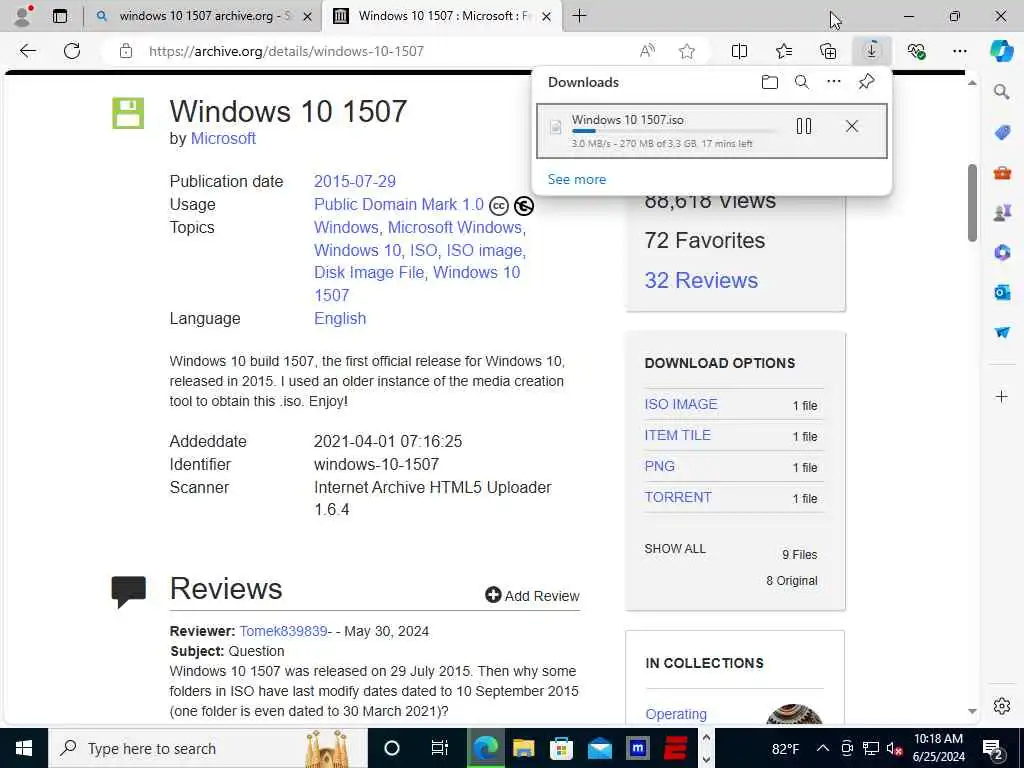Open Public Domain Mark 1.0 link
The height and width of the screenshot is (768, 1024).
click(398, 204)
